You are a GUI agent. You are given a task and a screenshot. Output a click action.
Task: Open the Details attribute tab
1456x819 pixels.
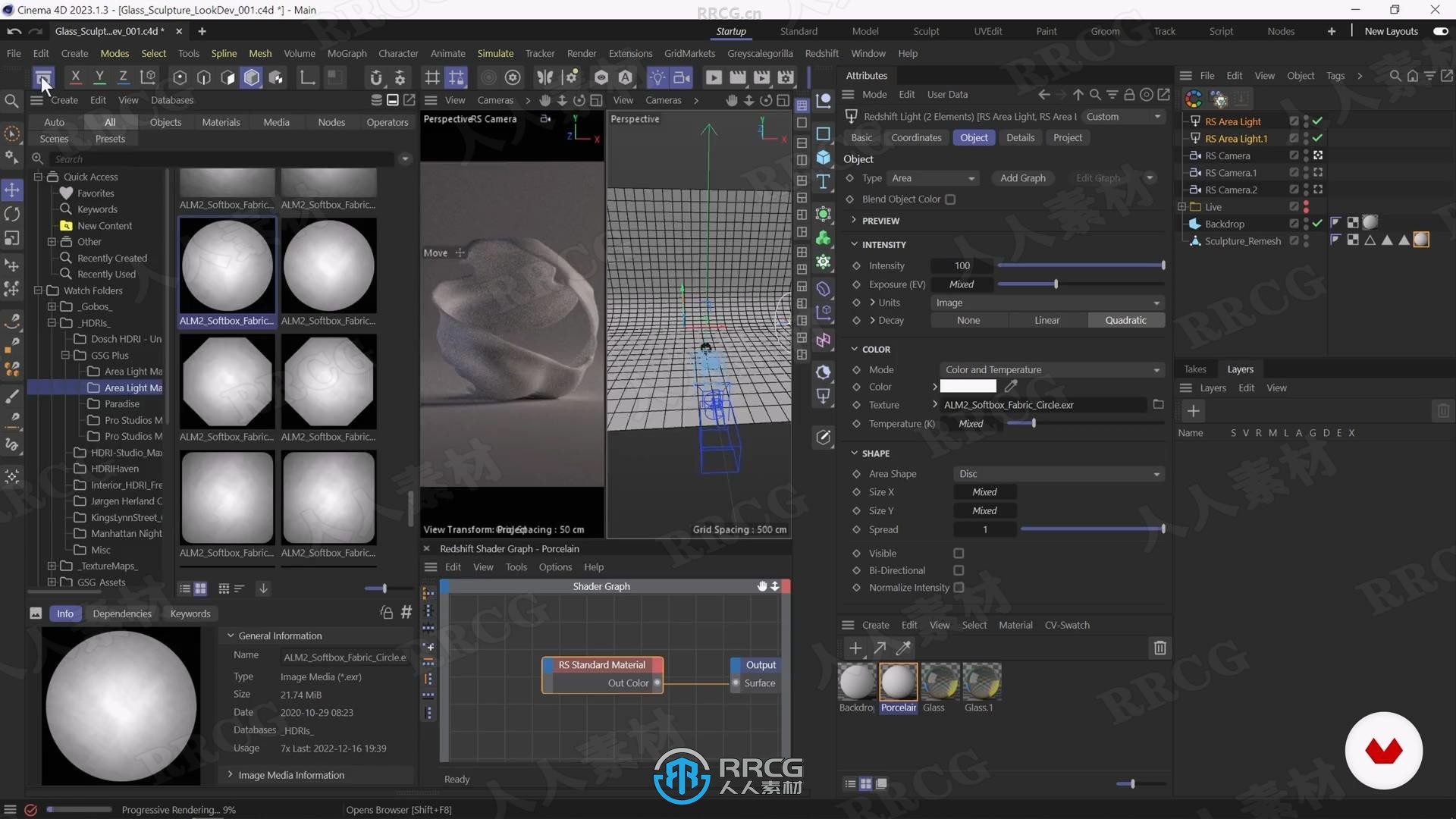[1020, 137]
